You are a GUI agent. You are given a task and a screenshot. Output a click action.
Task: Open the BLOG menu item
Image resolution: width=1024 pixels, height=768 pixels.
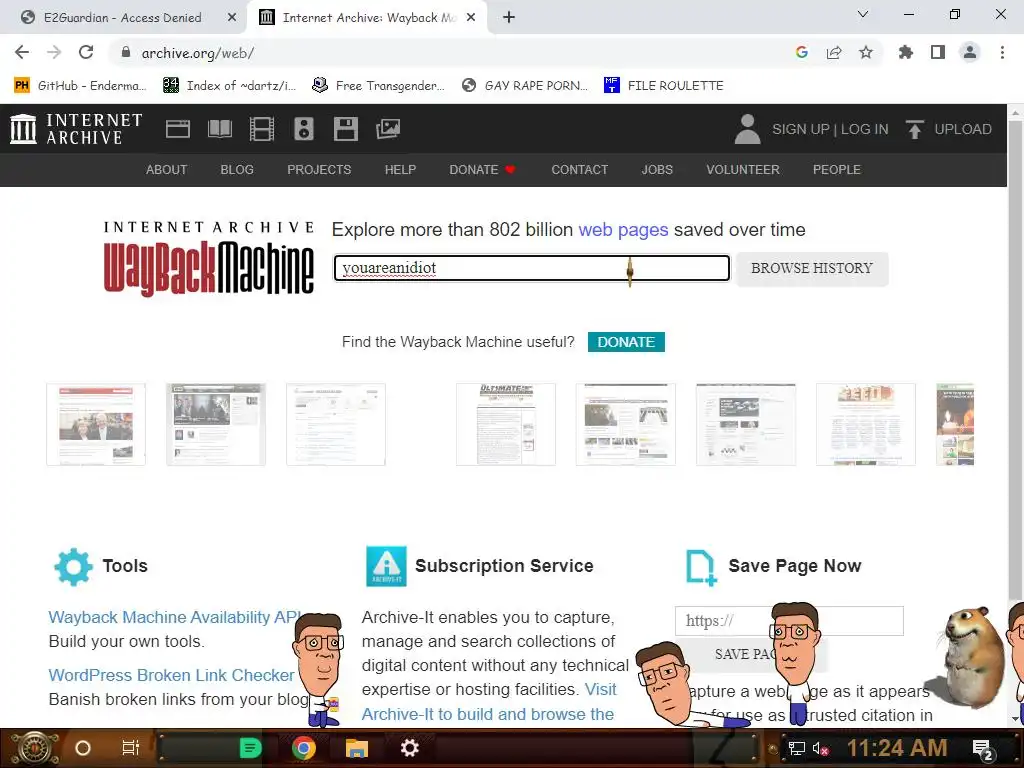[237, 170]
